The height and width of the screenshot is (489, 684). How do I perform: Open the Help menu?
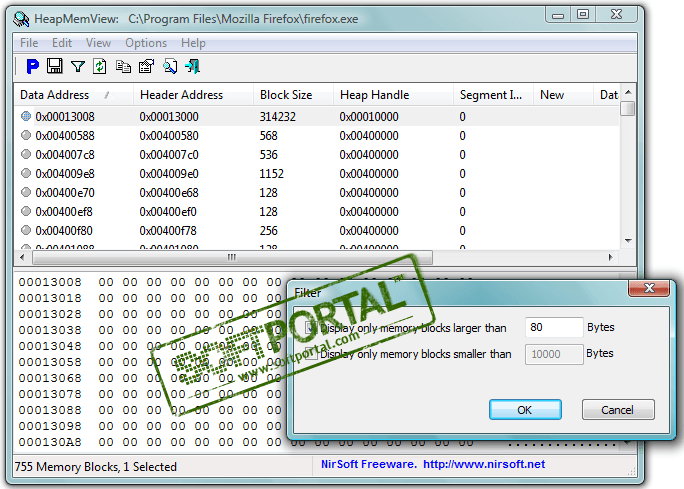click(193, 43)
